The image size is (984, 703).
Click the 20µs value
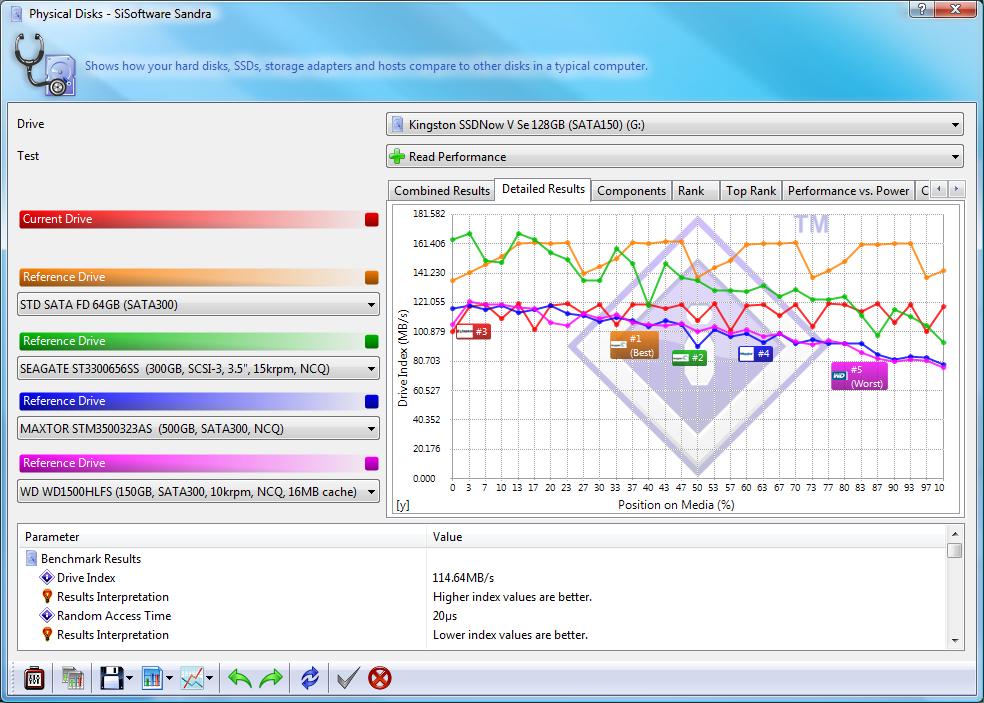click(445, 616)
